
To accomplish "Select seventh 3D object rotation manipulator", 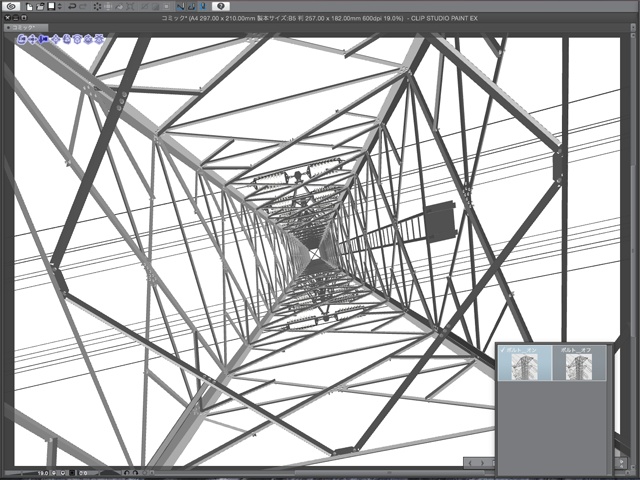I will [x=88, y=39].
